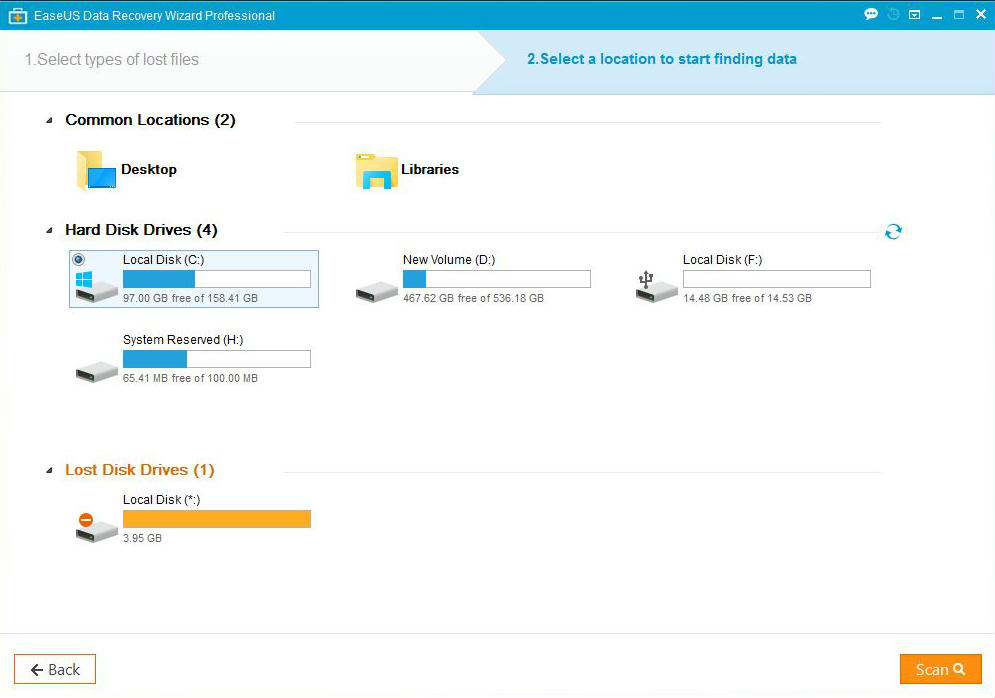Select the Libraries folder icon
995x698 pixels.
pyautogui.click(x=376, y=171)
